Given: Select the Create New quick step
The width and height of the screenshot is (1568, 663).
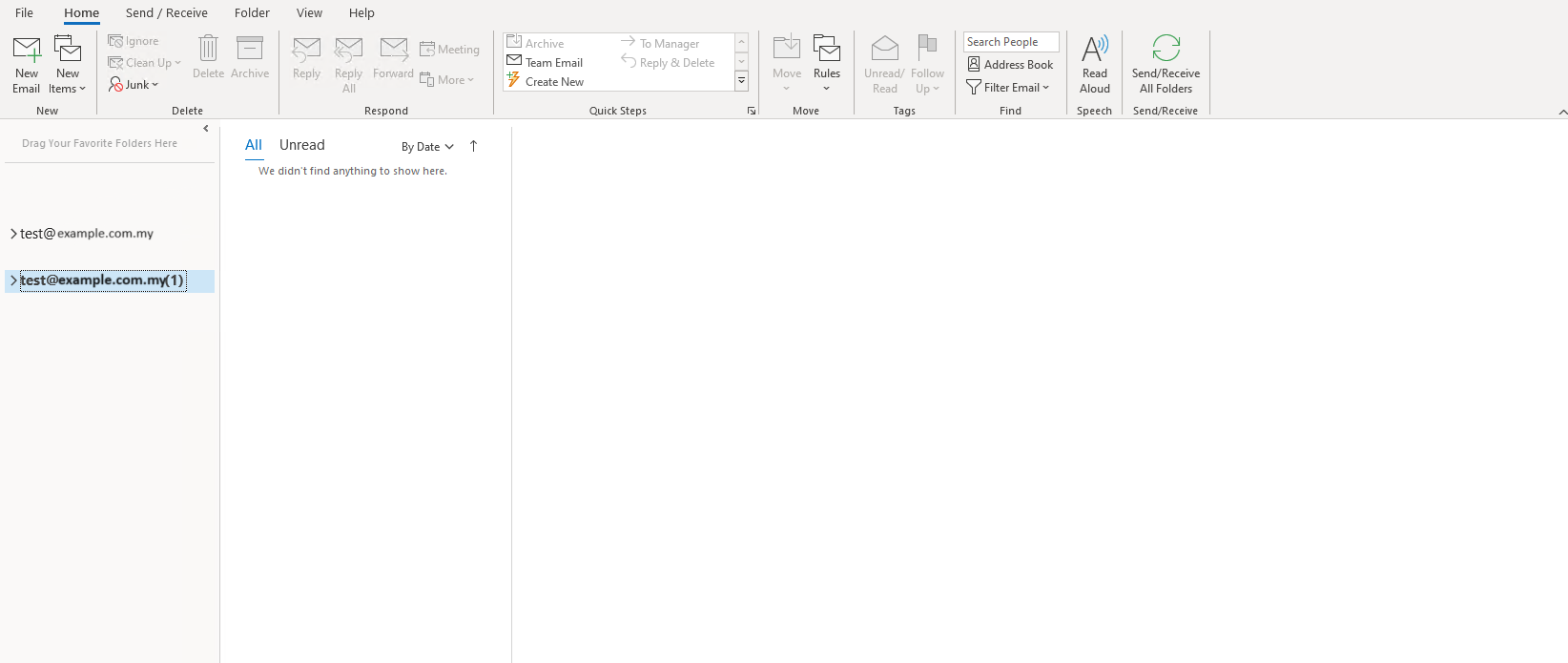Looking at the screenshot, I should point(546,81).
